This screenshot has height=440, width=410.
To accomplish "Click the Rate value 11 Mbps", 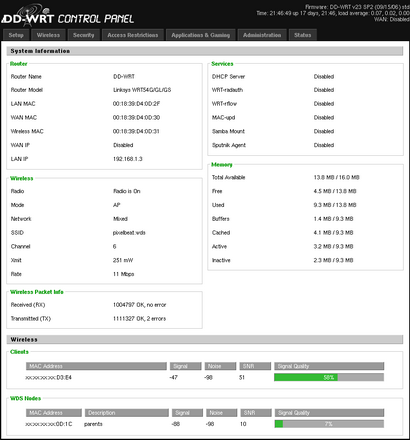I will point(123,274).
